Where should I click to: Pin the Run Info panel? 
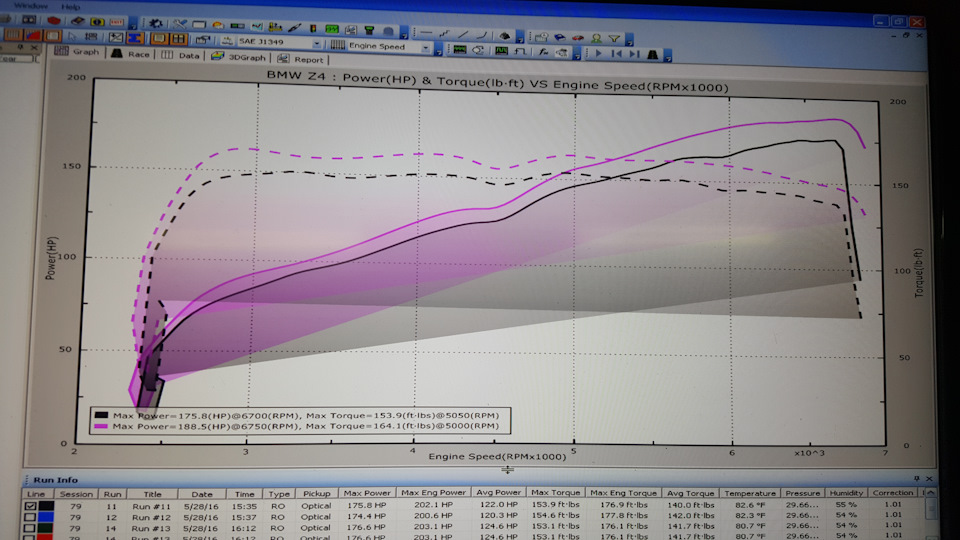(x=917, y=478)
